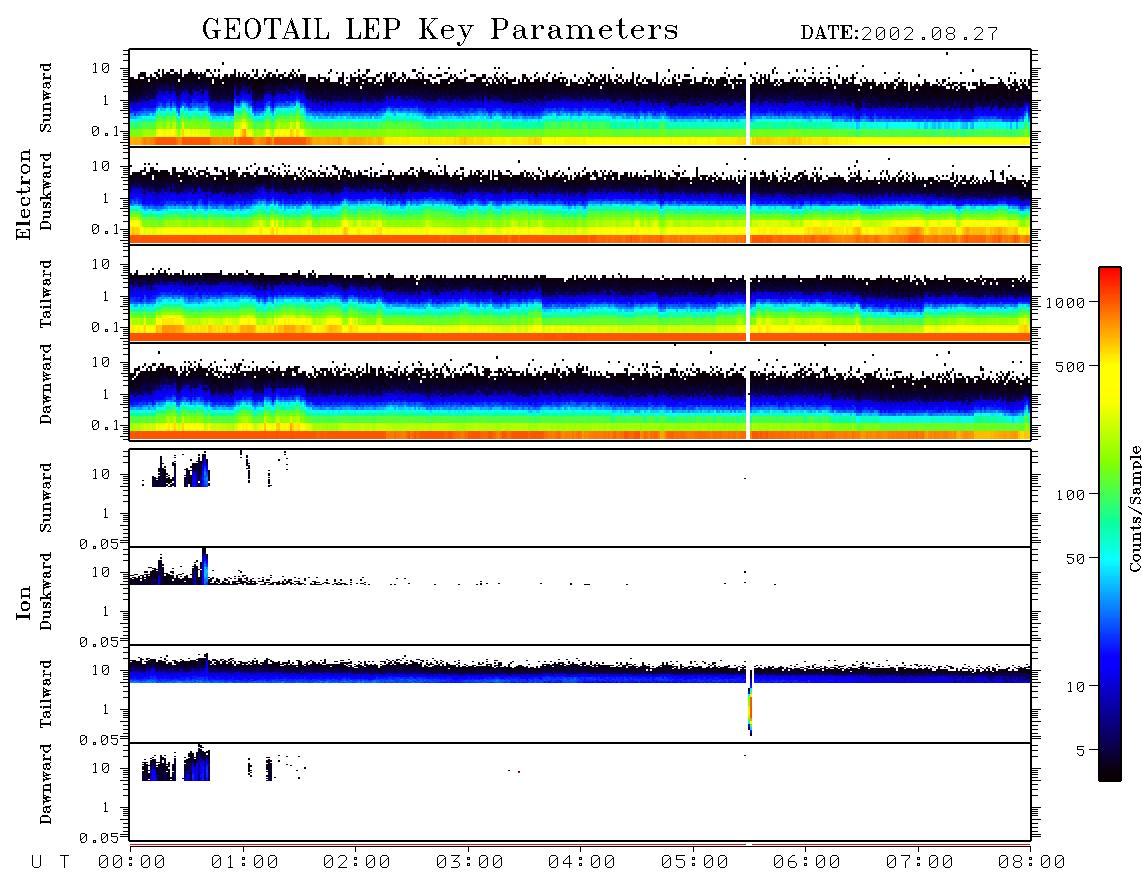Click the Electron Sunward spectrogram panel
The width and height of the screenshot is (1142, 880).
[580, 98]
